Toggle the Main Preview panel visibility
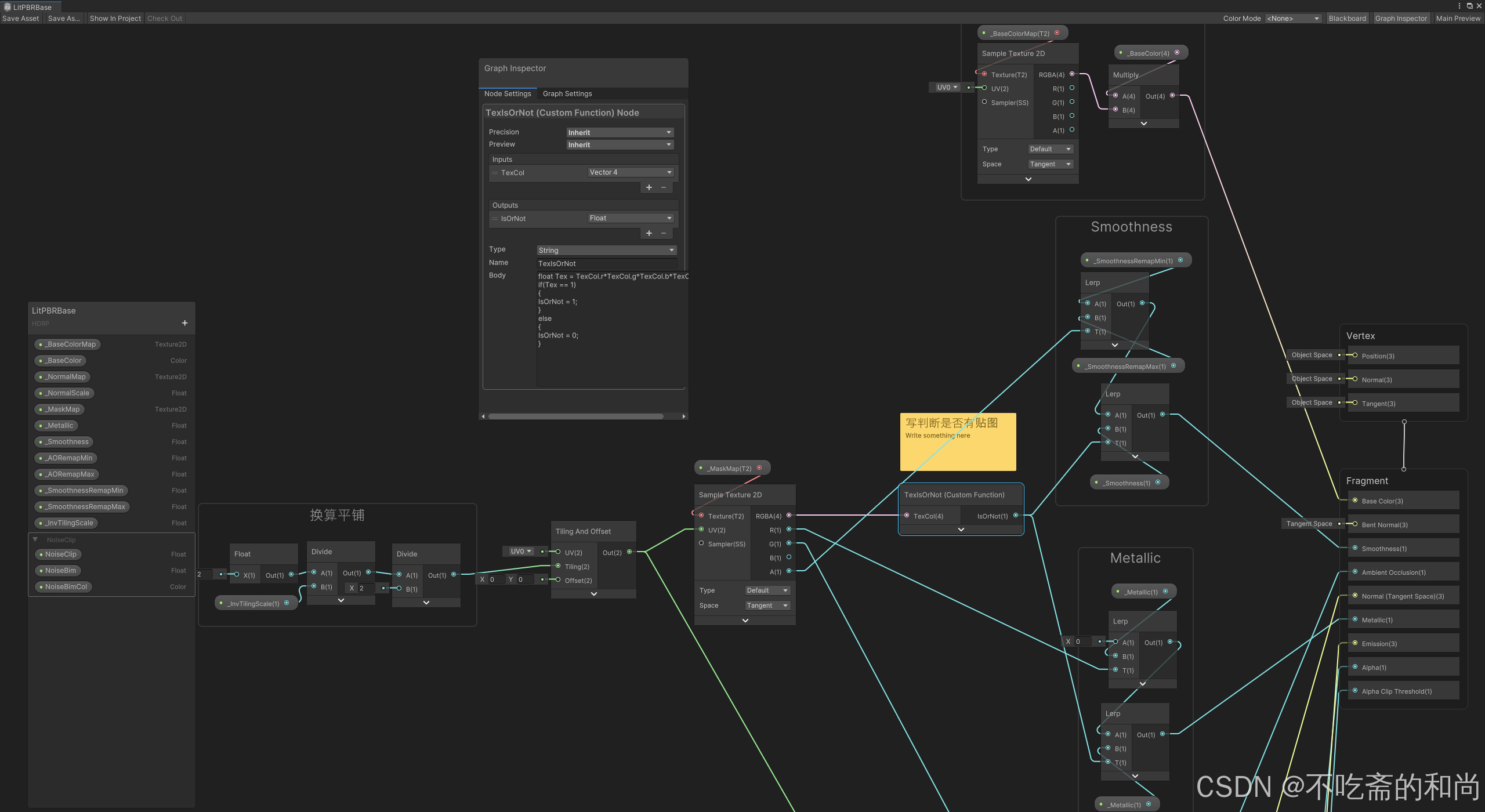The image size is (1485, 812). 1458,19
